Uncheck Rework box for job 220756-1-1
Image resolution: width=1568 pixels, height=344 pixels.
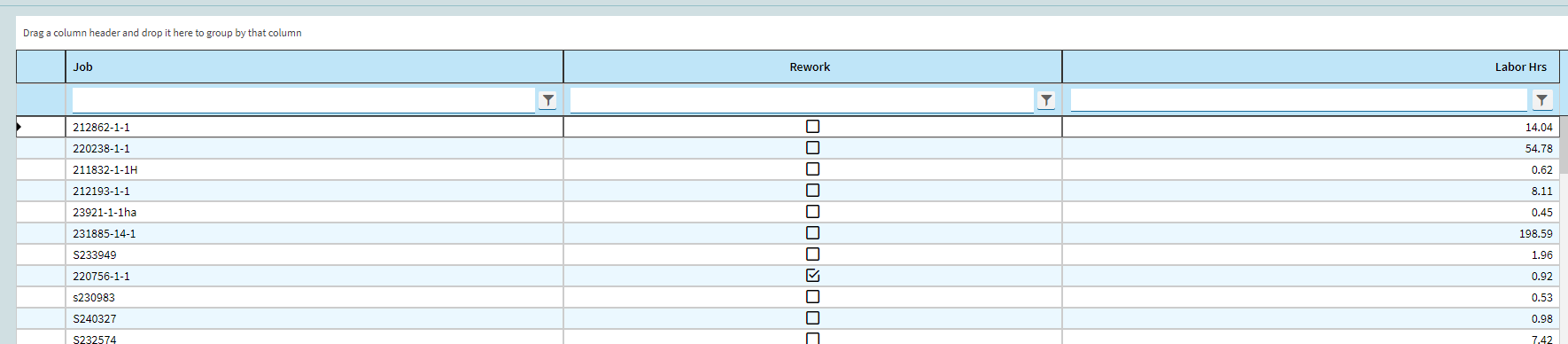click(812, 276)
